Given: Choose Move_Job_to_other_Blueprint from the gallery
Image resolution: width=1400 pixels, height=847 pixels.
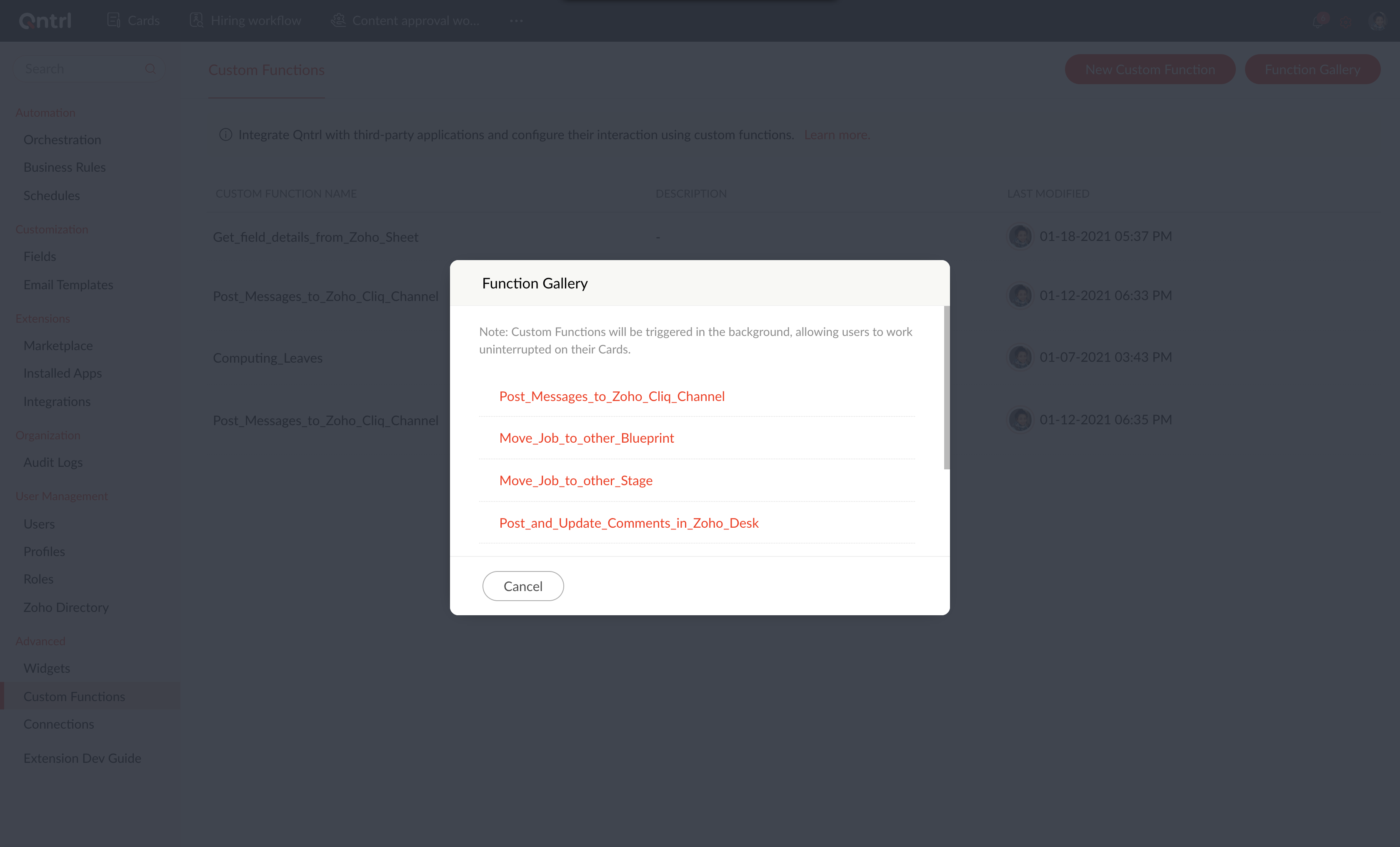Looking at the screenshot, I should click(586, 438).
